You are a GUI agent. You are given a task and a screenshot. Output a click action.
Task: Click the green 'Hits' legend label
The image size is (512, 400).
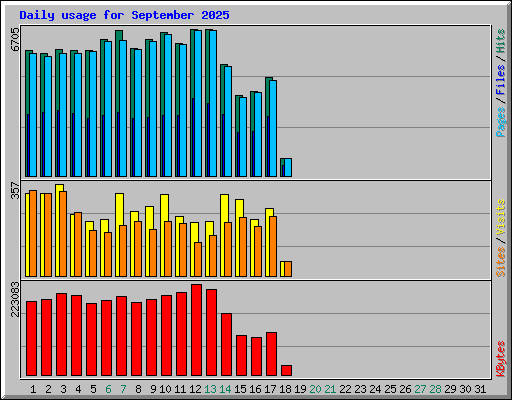pos(501,41)
